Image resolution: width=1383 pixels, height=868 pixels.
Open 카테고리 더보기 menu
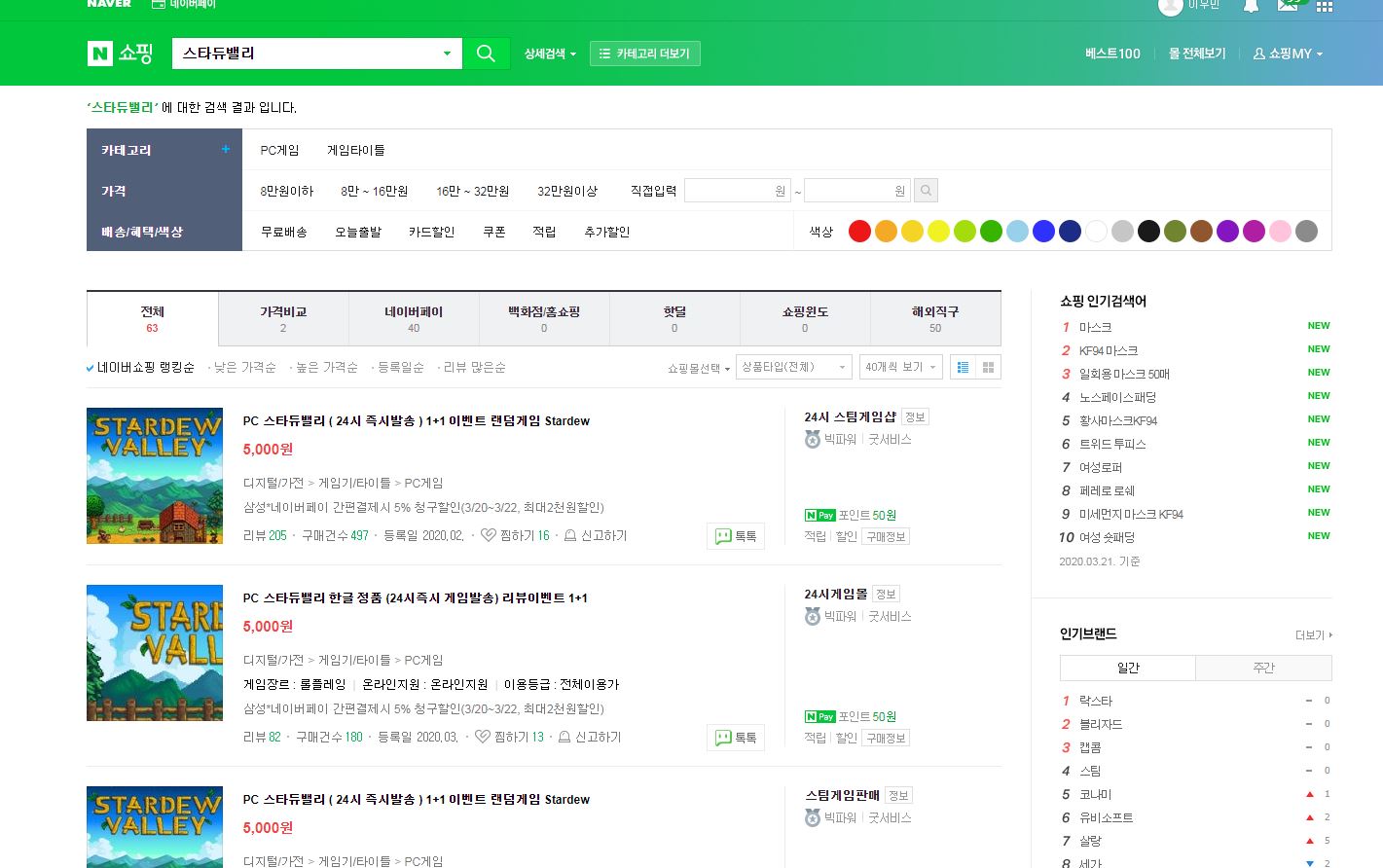click(645, 54)
